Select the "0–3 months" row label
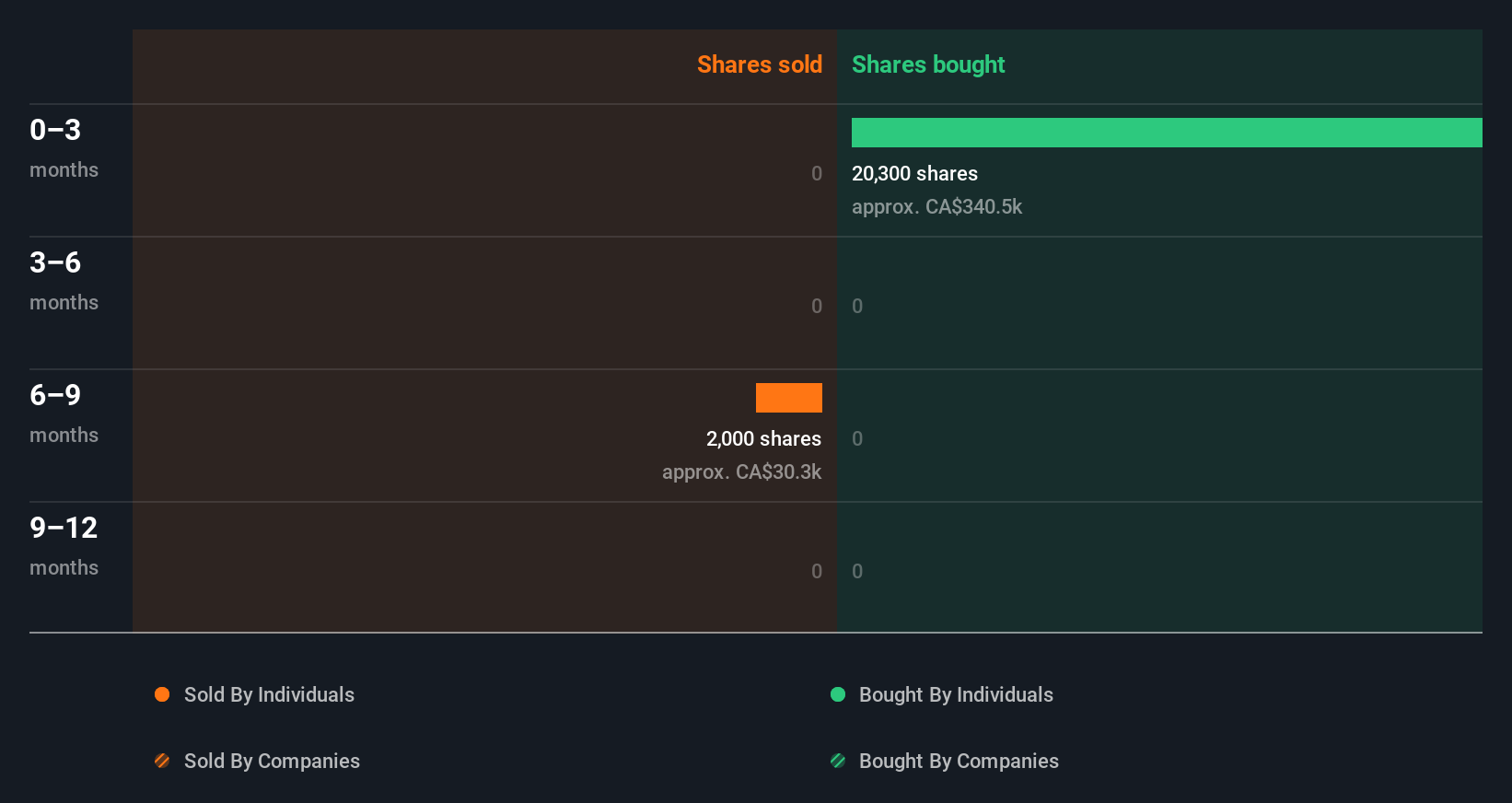This screenshot has height=803, width=1512. (x=64, y=147)
